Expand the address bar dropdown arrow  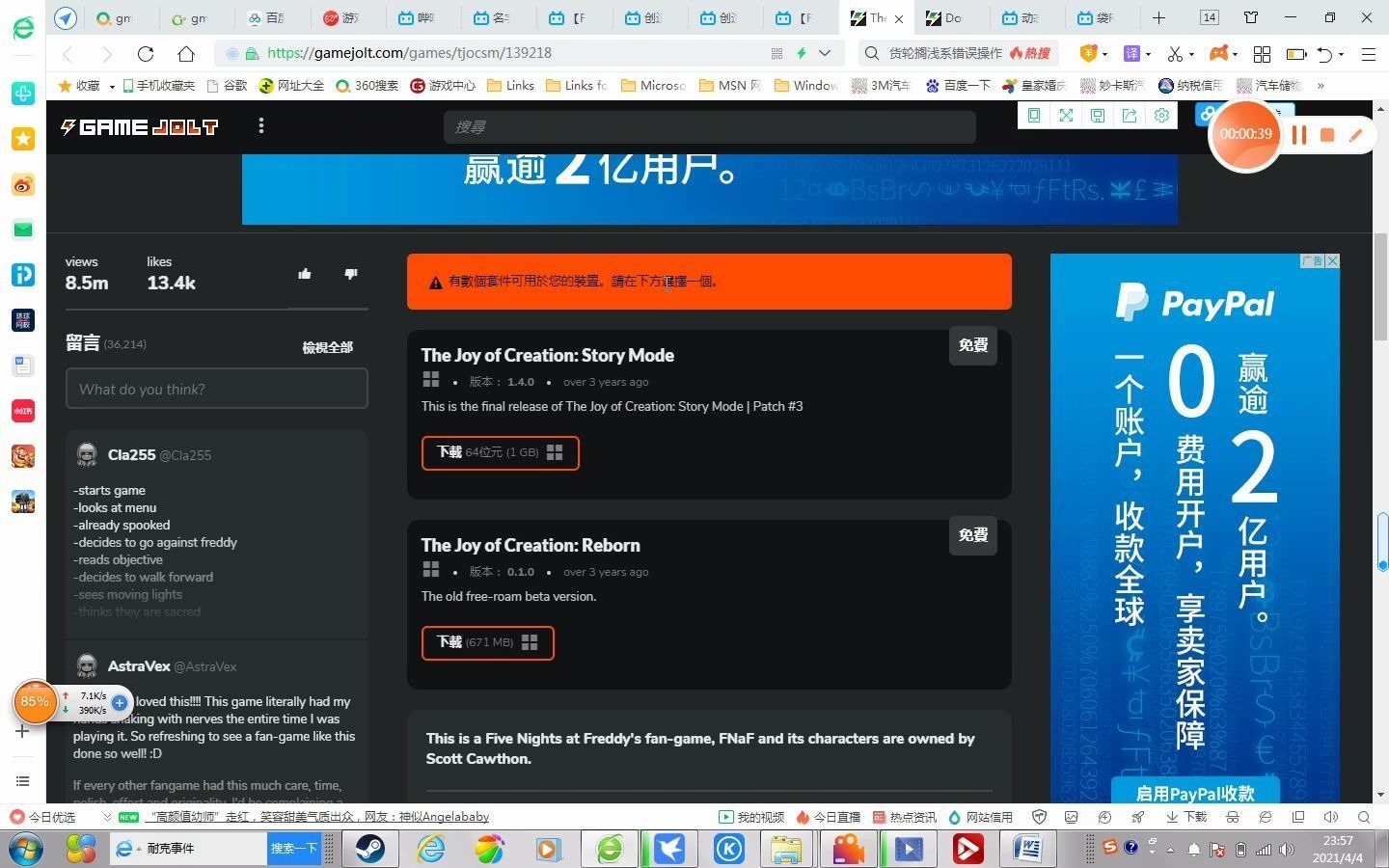[825, 53]
